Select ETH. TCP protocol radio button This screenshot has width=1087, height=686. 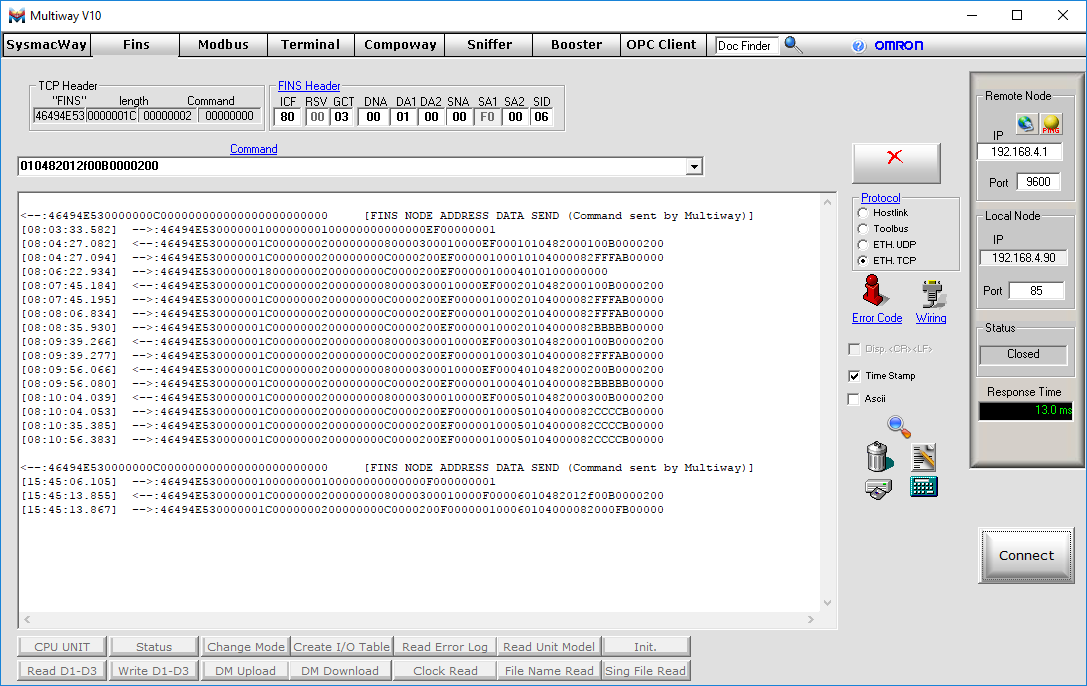[862, 261]
